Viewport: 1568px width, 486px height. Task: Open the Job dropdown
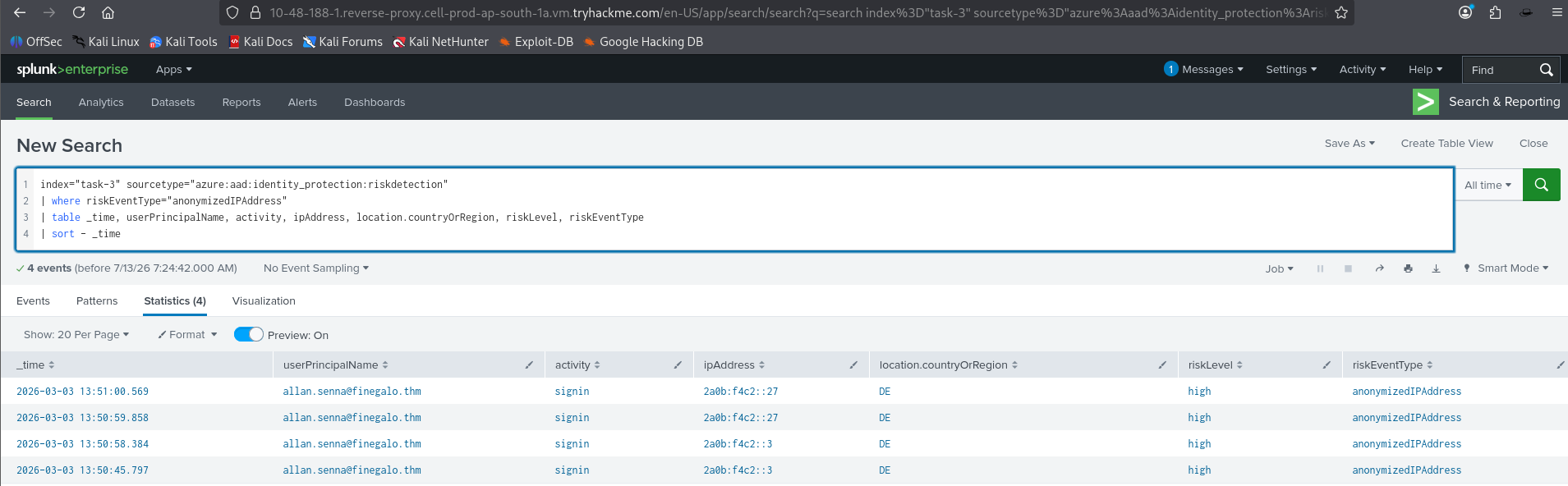click(1279, 268)
